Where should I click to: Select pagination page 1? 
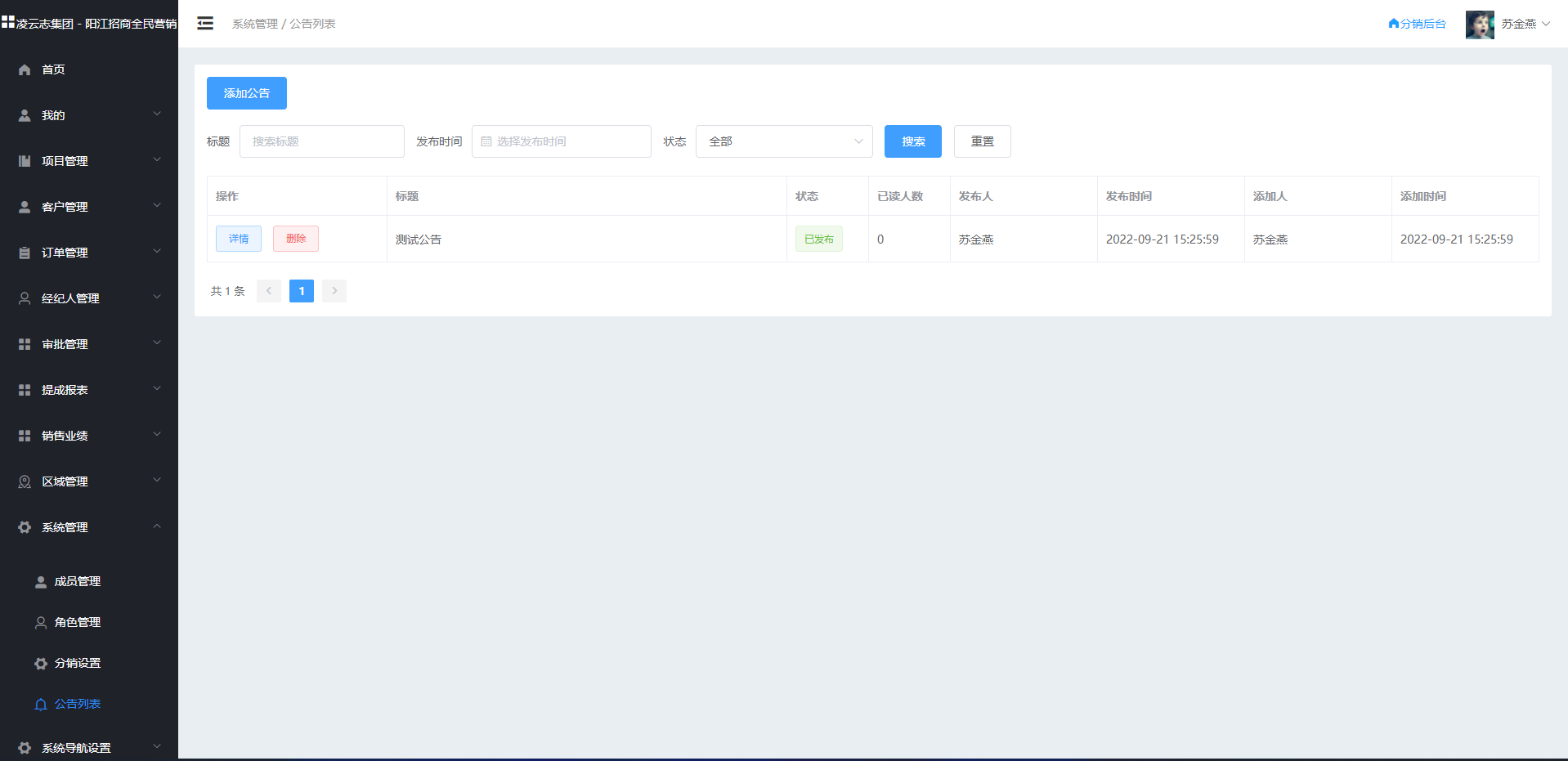pyautogui.click(x=302, y=291)
